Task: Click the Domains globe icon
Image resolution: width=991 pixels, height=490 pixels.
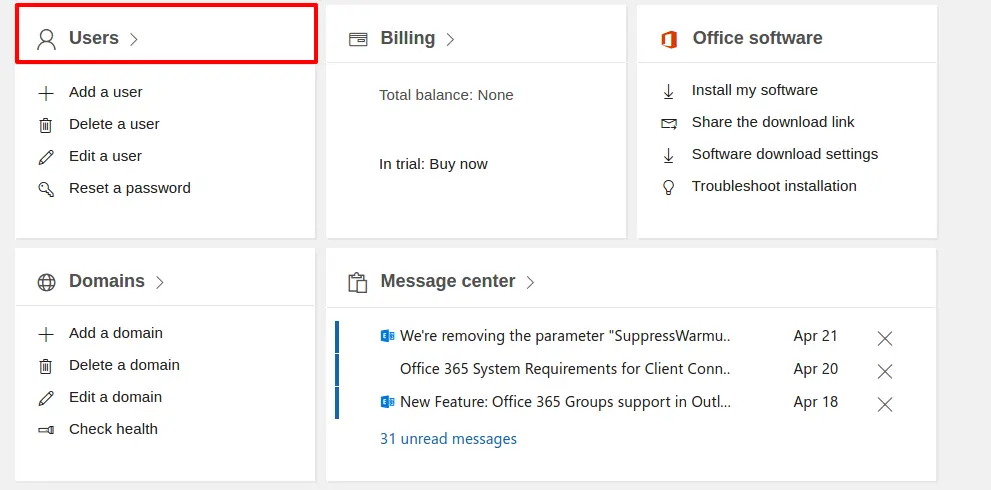Action: 46,282
